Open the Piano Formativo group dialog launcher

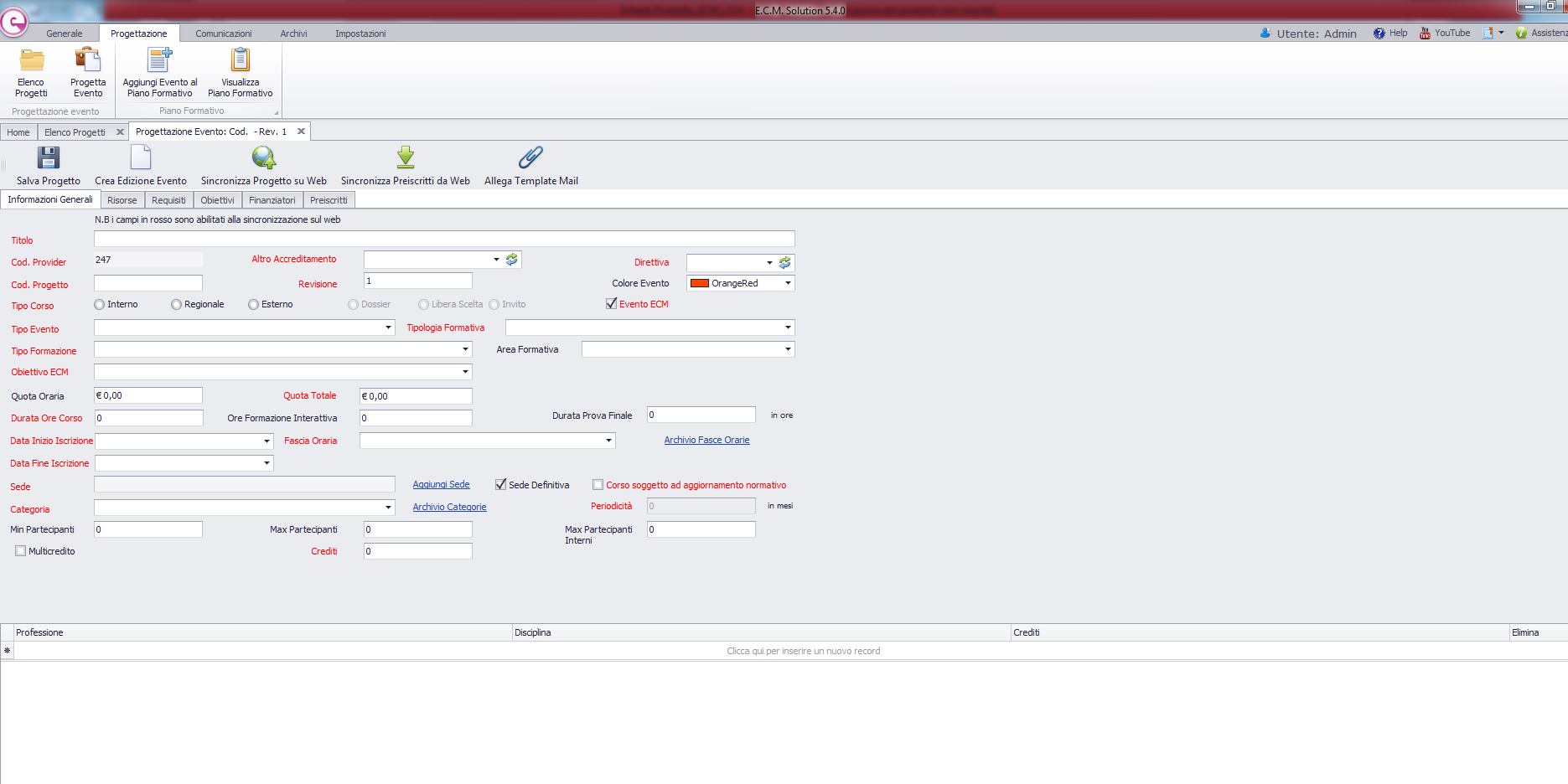pos(276,112)
